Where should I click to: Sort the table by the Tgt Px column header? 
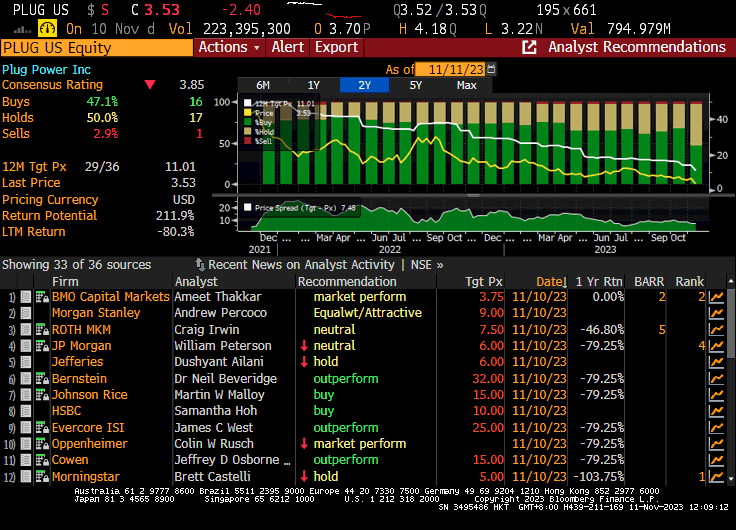pos(483,282)
